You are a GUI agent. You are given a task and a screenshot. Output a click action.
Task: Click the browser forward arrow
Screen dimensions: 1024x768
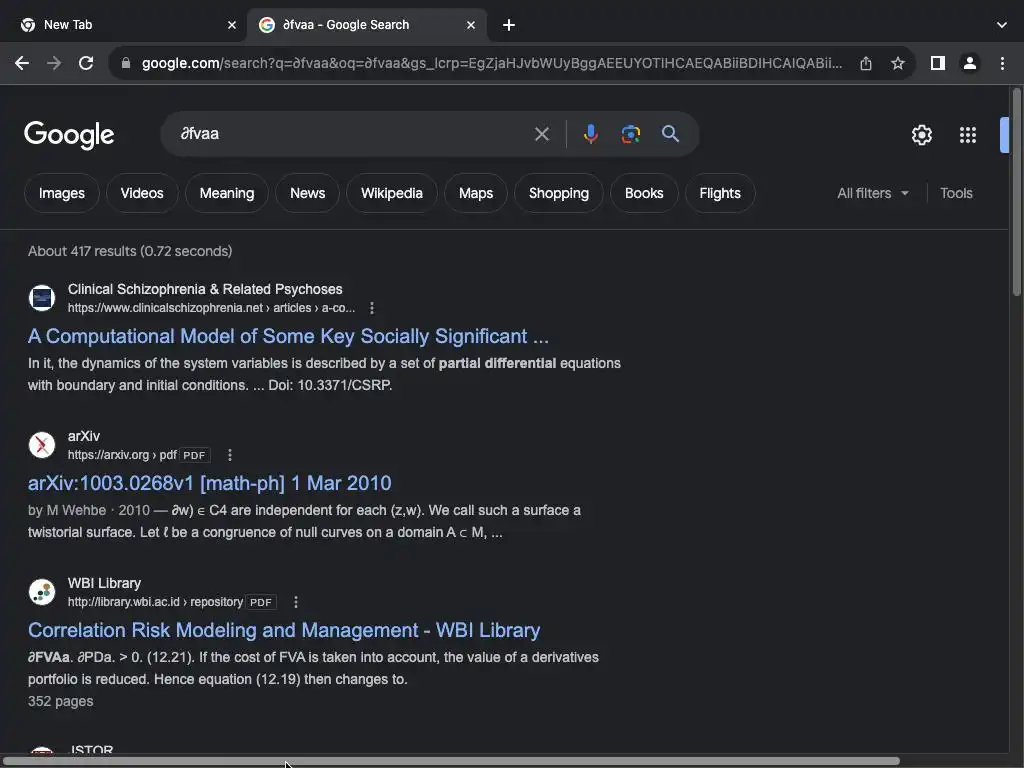click(x=54, y=63)
